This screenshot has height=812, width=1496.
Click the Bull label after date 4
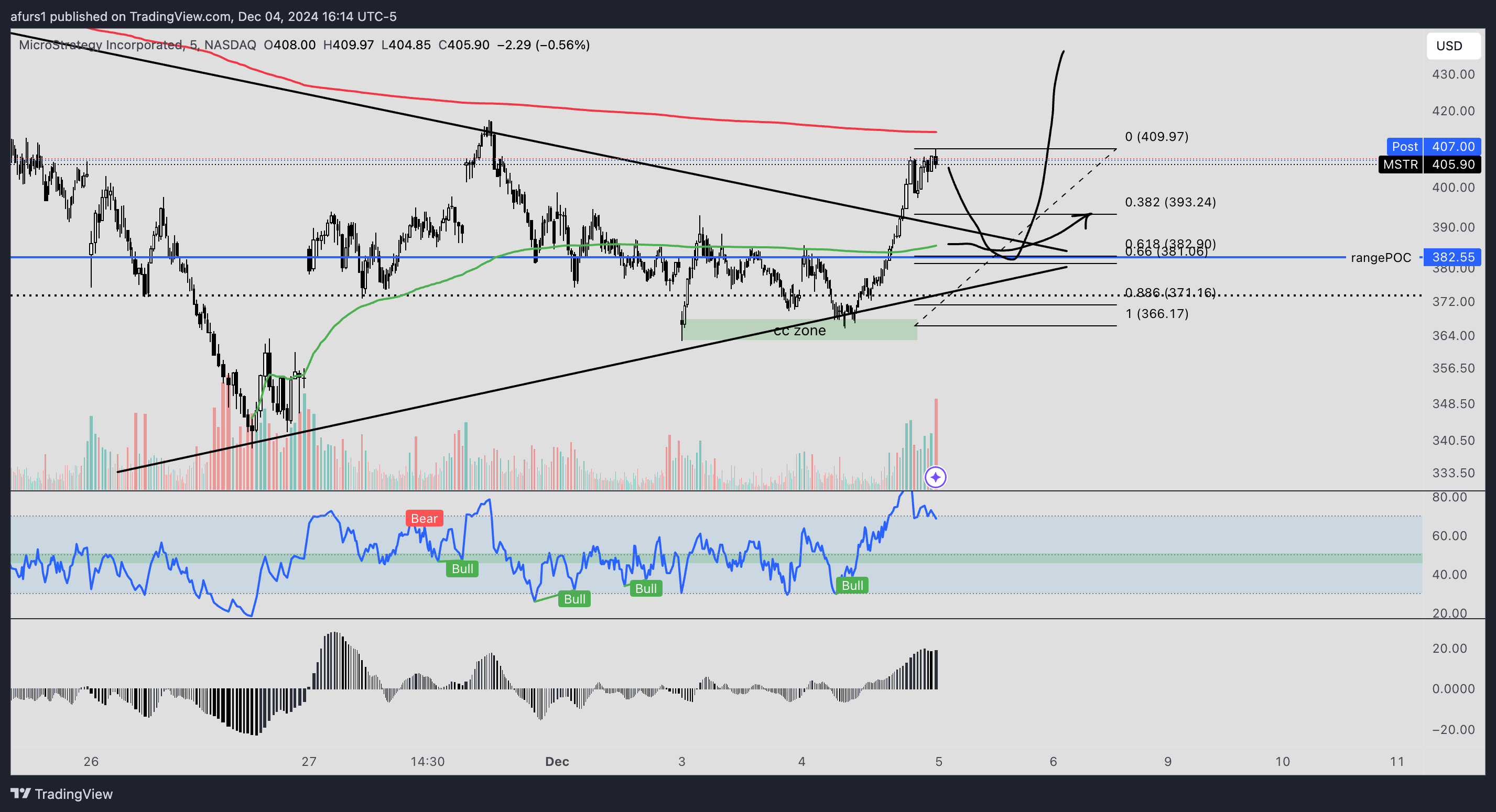pos(852,585)
